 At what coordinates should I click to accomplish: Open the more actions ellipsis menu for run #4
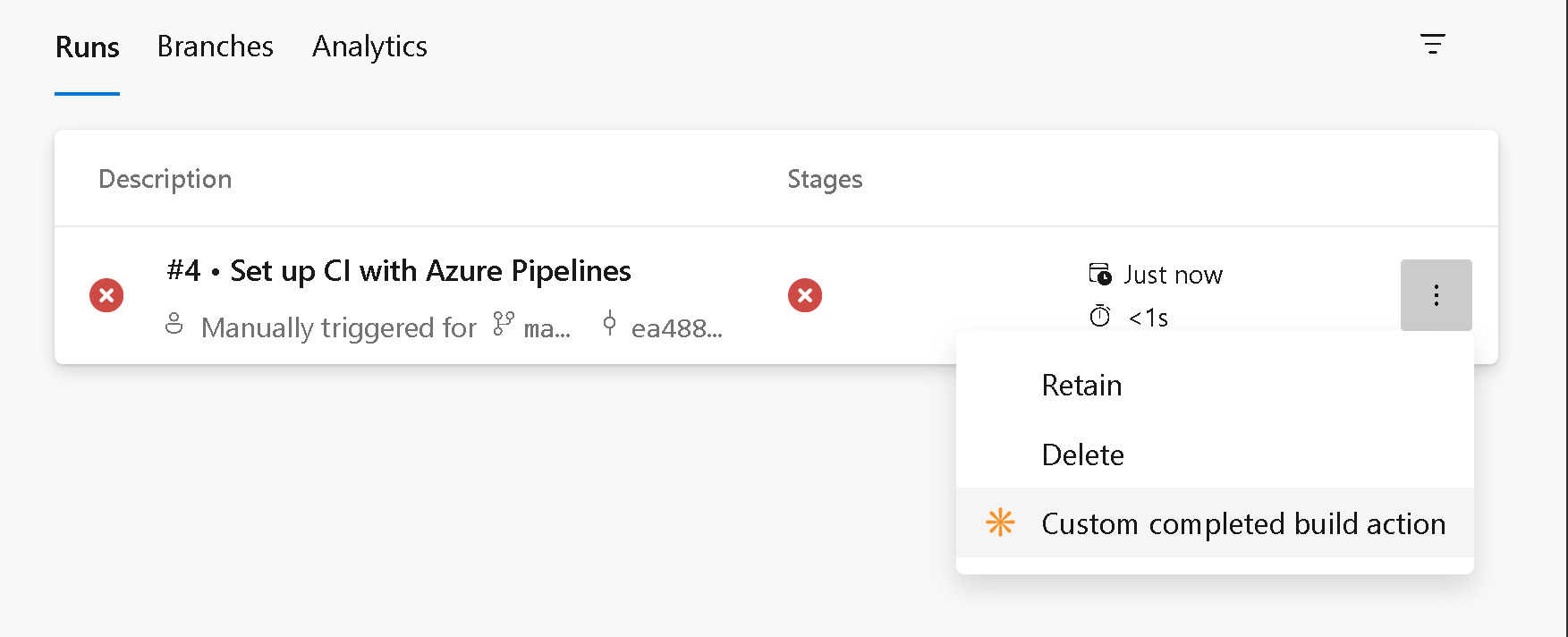(1436, 295)
